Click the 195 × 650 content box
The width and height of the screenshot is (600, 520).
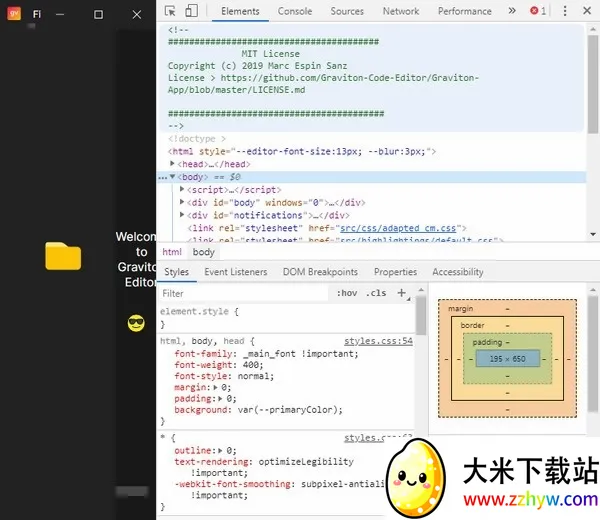507,359
